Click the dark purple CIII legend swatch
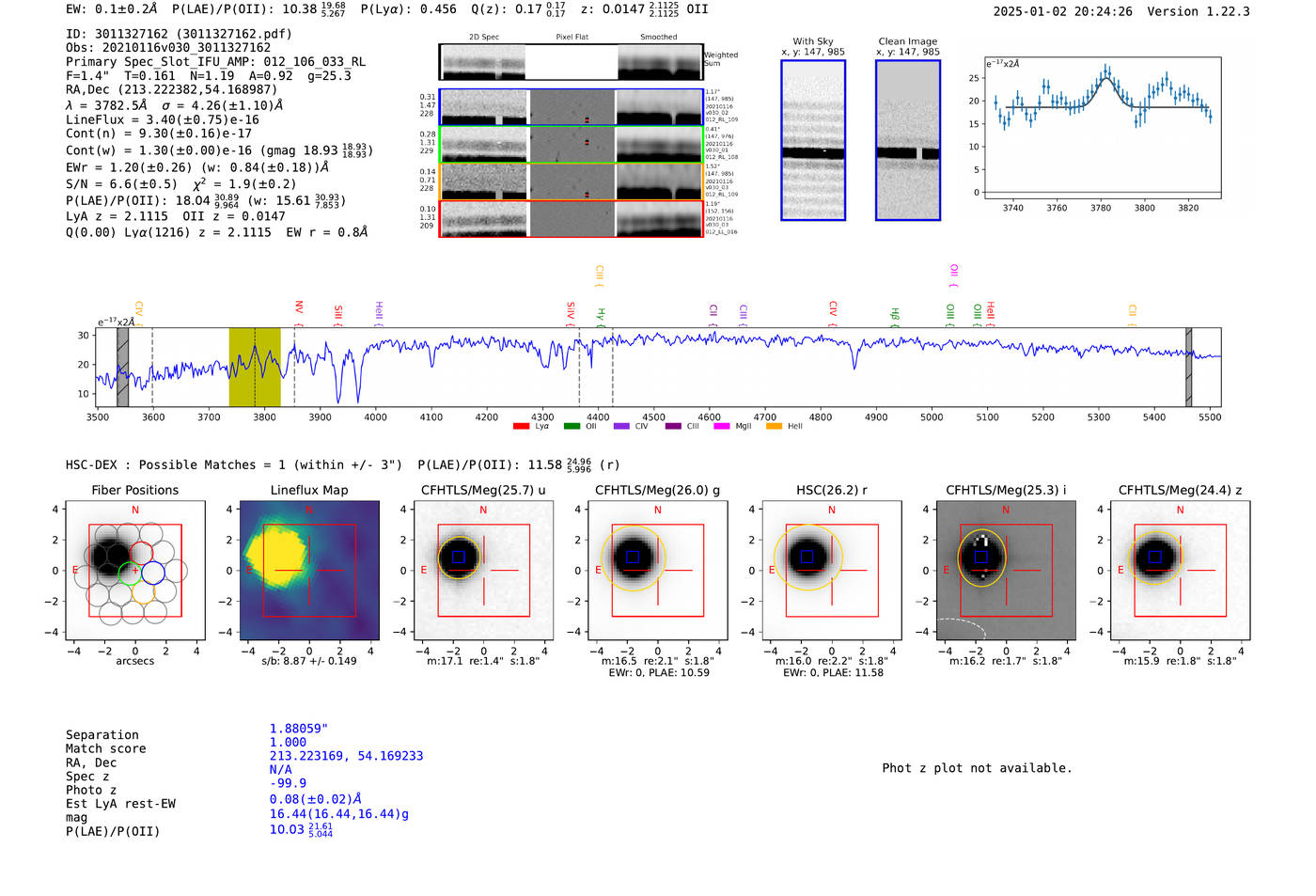 pos(672,427)
